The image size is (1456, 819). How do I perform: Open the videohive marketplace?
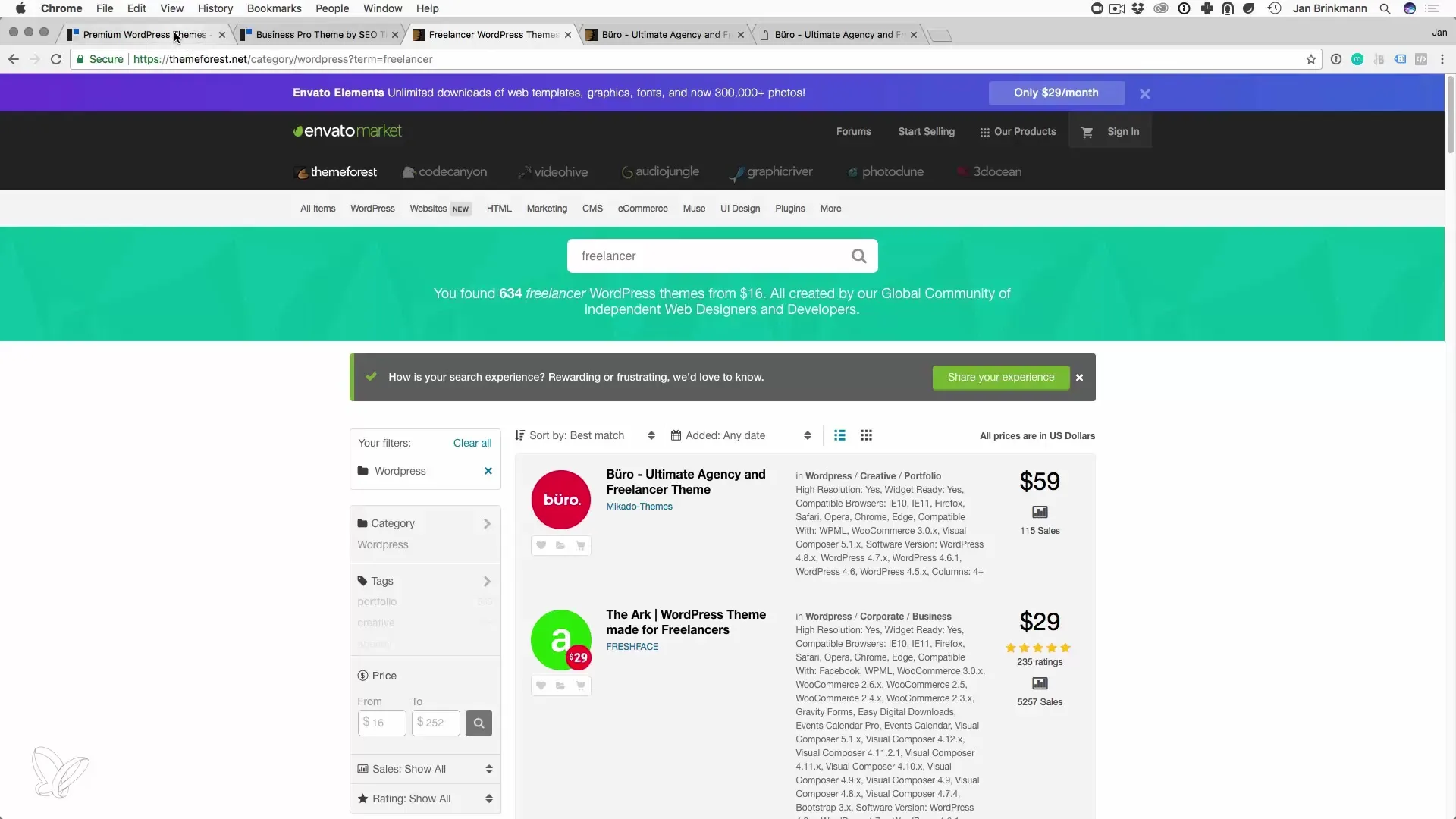[x=553, y=172]
